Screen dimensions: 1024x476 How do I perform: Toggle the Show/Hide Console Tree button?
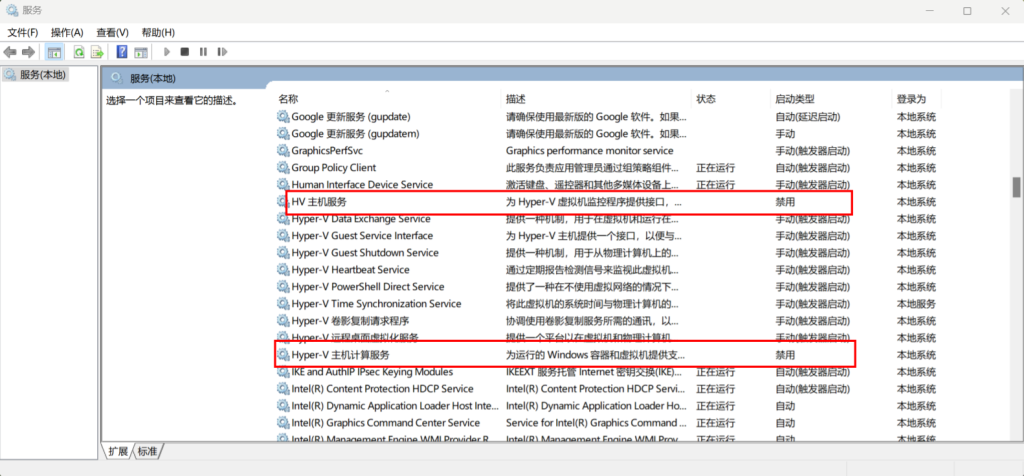(54, 52)
